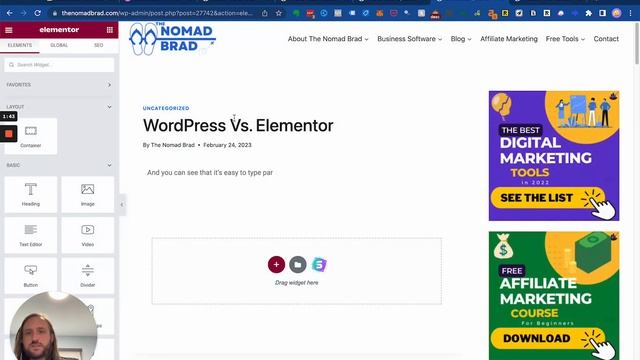Open the Chrome three-dot menu
Viewport: 640px width, 360px height.
click(631, 13)
